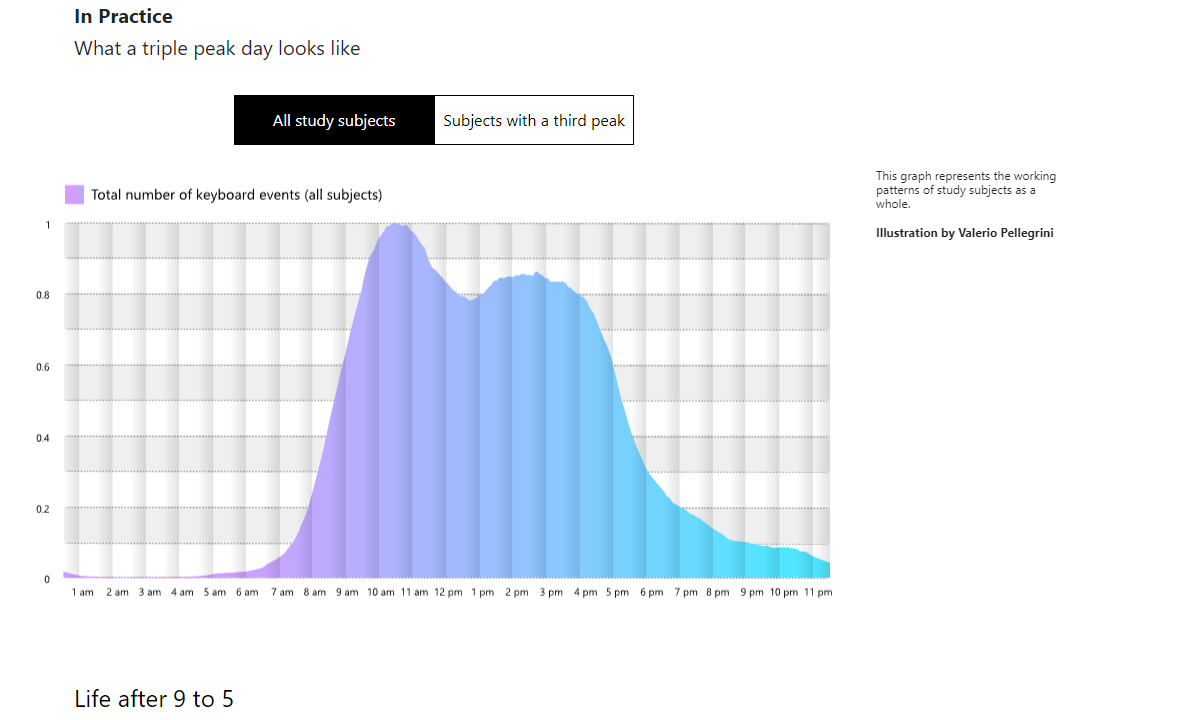Click subtitle What a triple peak day looks like
The width and height of the screenshot is (1200, 720).
click(217, 48)
